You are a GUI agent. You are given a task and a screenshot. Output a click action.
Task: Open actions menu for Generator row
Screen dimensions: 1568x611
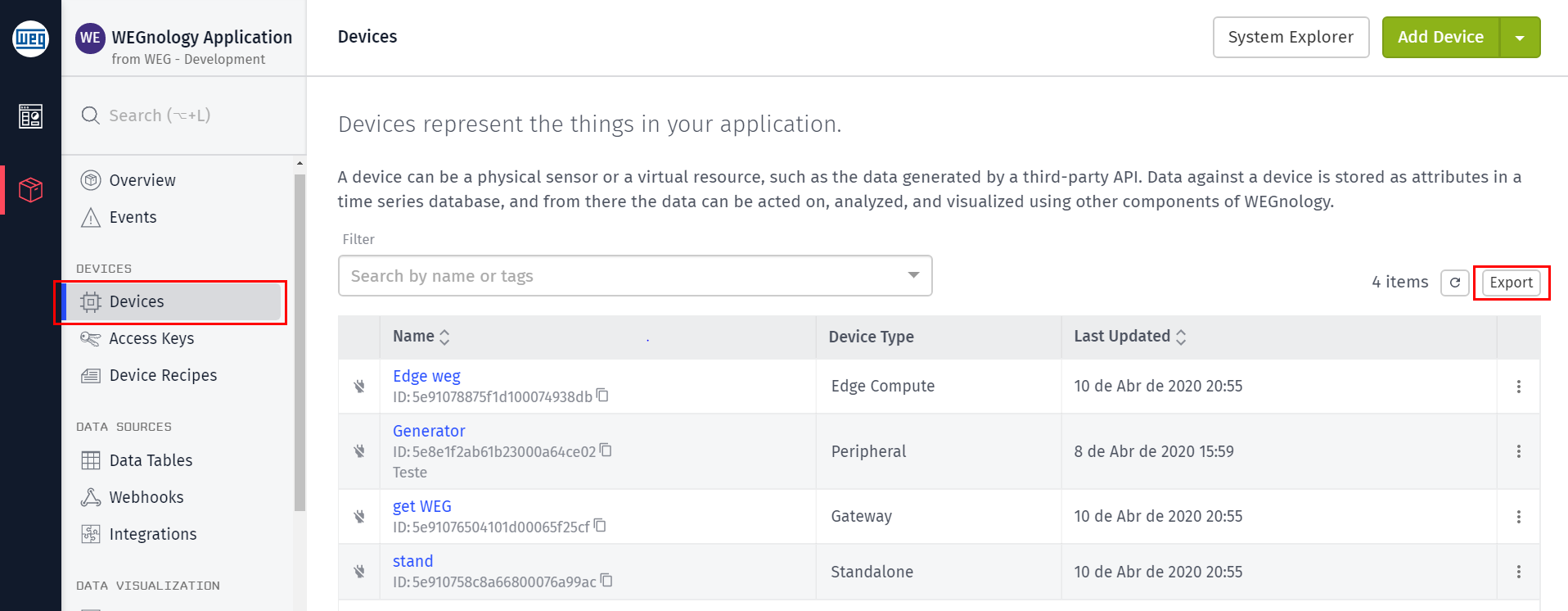(1519, 451)
